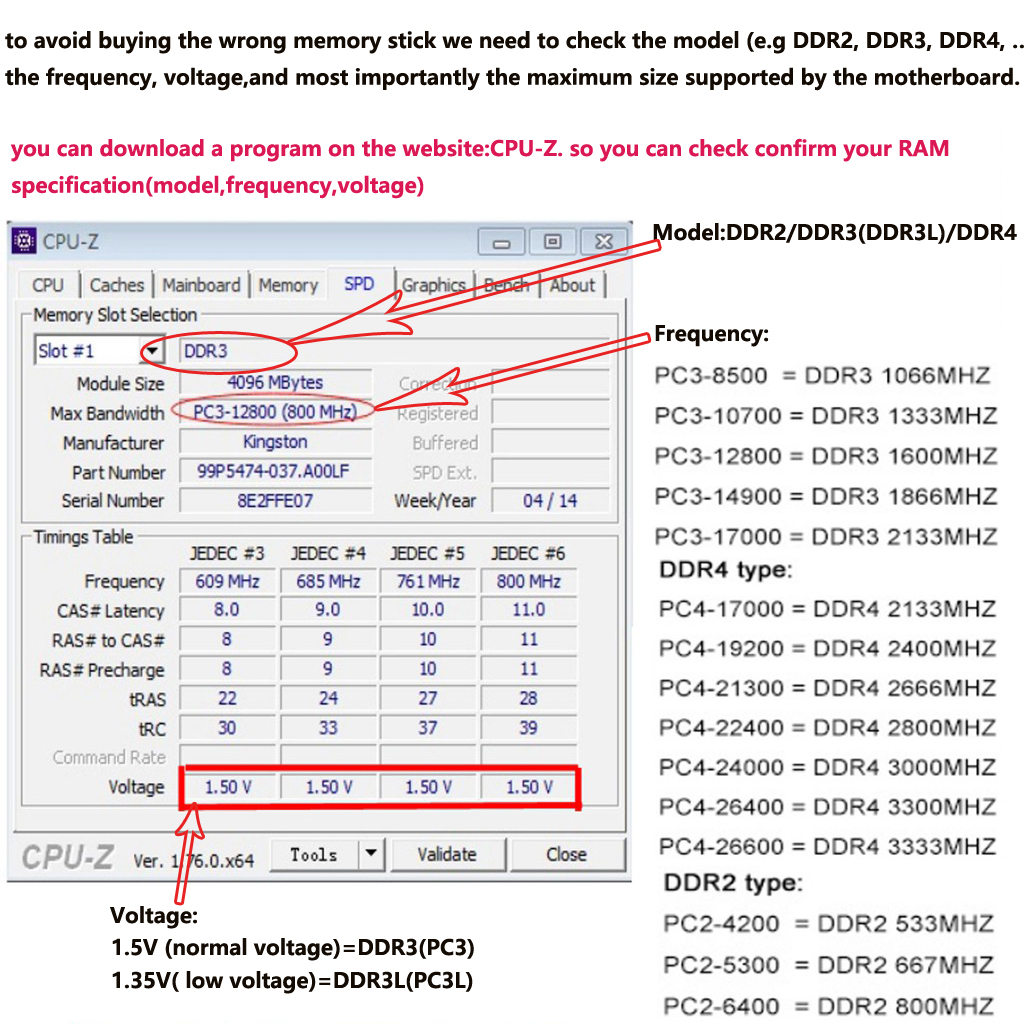The height and width of the screenshot is (1024, 1024).
Task: Select the Part Number field
Action: [x=274, y=471]
